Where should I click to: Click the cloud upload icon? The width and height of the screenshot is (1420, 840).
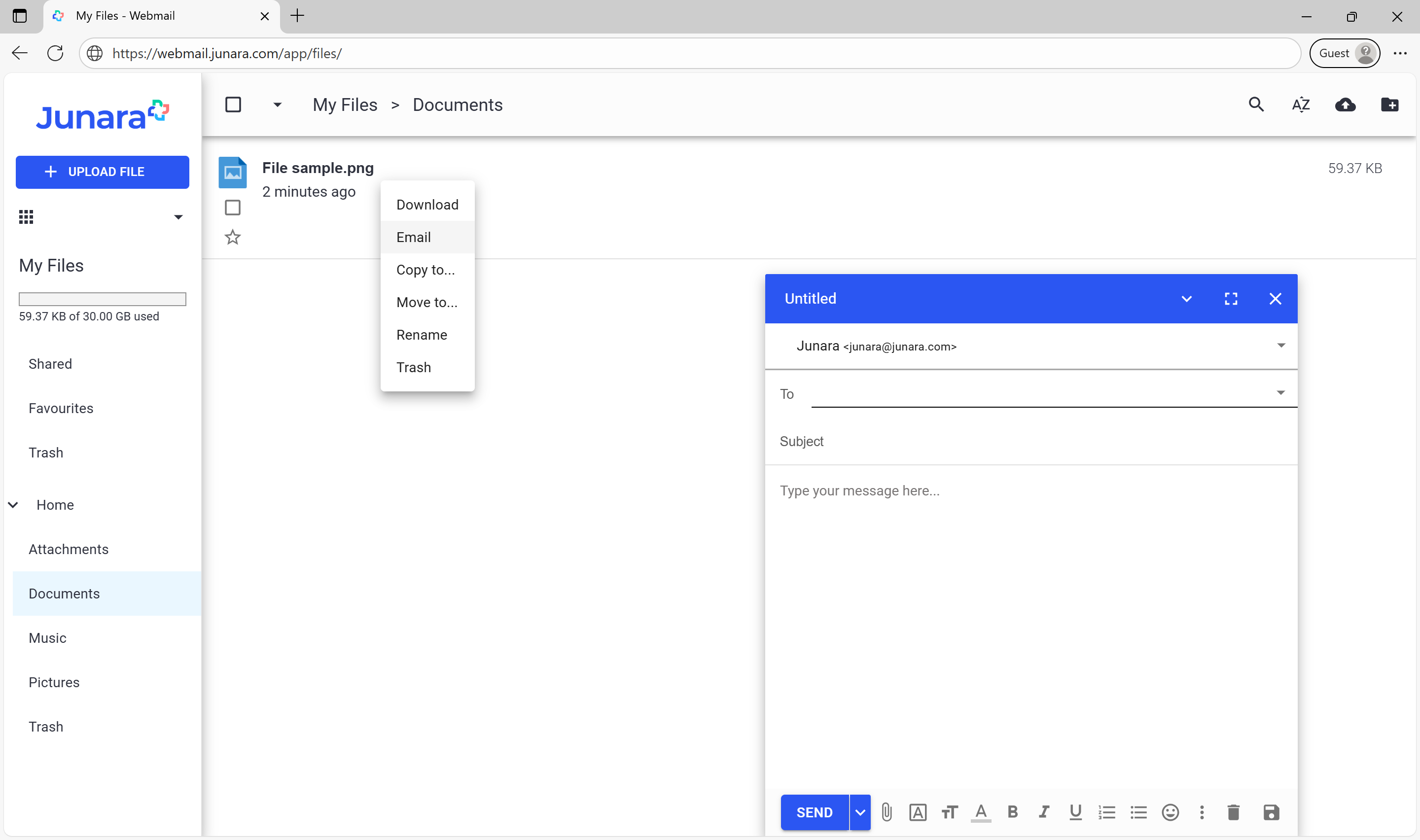pos(1345,105)
